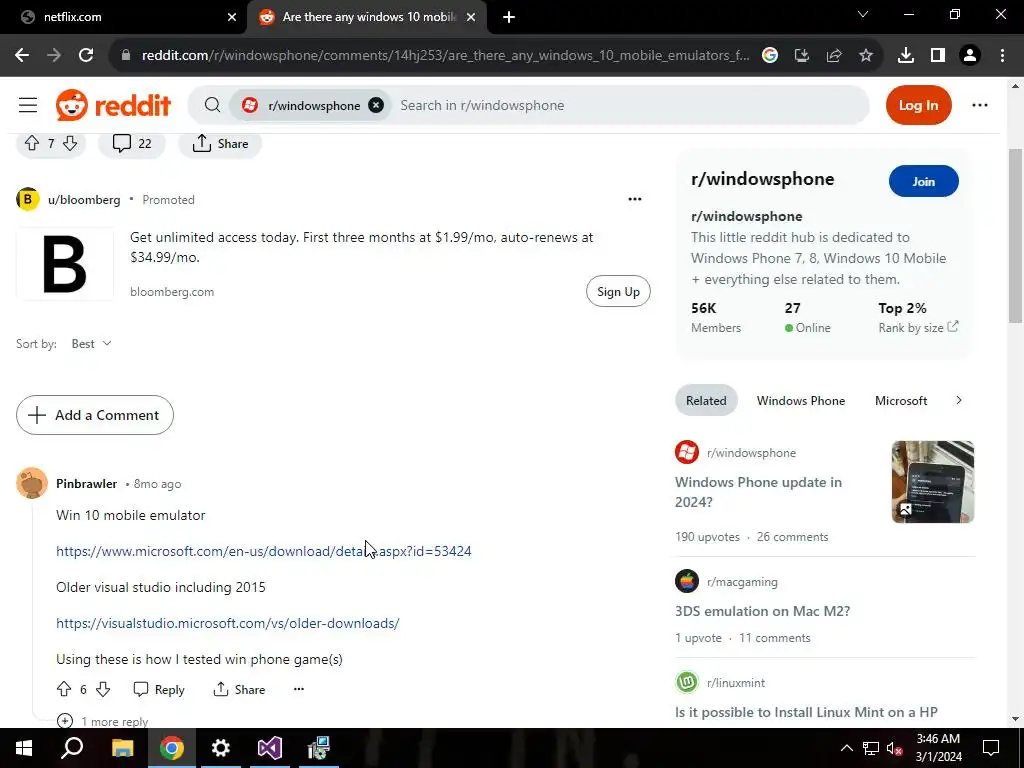Click the Google icon in address bar
This screenshot has height=768, width=1024.
pos(770,56)
